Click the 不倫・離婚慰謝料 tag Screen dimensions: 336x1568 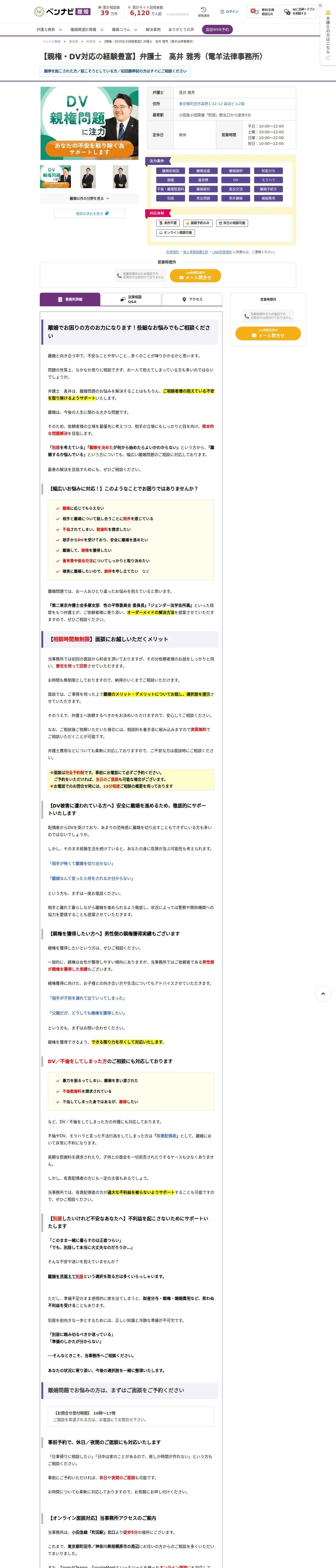(x=171, y=189)
